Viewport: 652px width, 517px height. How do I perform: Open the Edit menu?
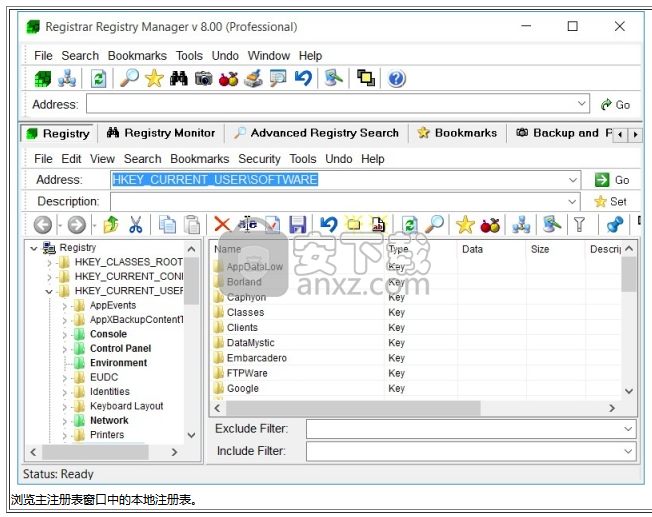point(71,159)
